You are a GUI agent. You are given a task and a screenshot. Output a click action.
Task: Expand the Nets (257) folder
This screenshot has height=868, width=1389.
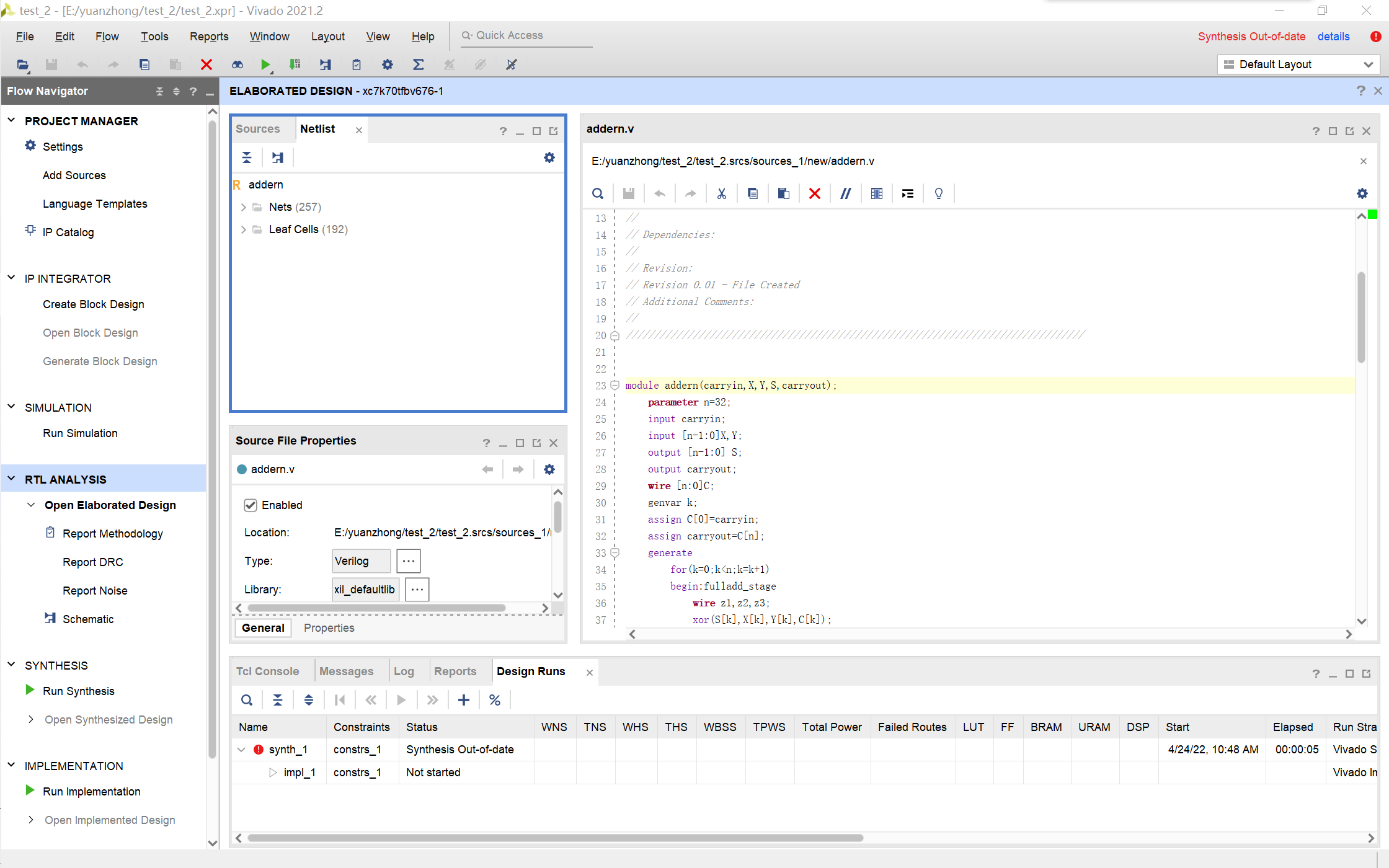click(243, 207)
